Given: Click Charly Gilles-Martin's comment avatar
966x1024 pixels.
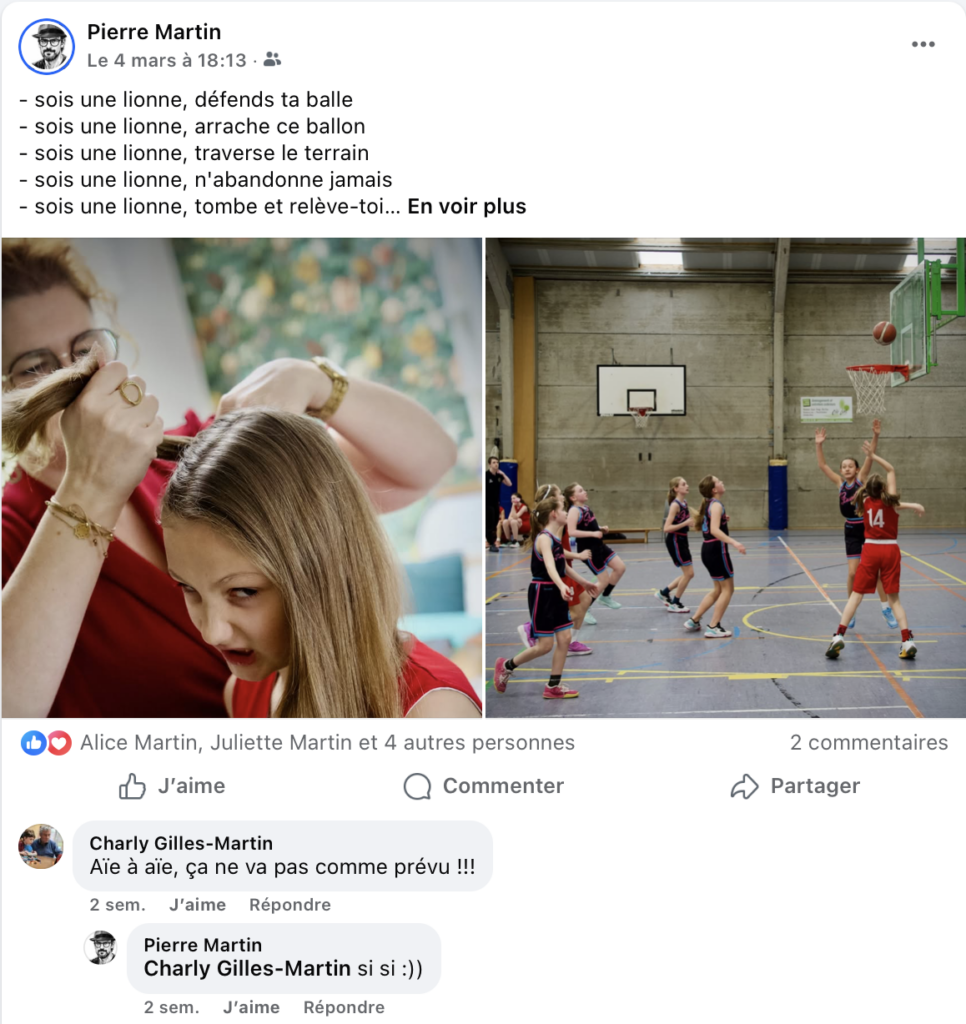Looking at the screenshot, I should pyautogui.click(x=40, y=846).
